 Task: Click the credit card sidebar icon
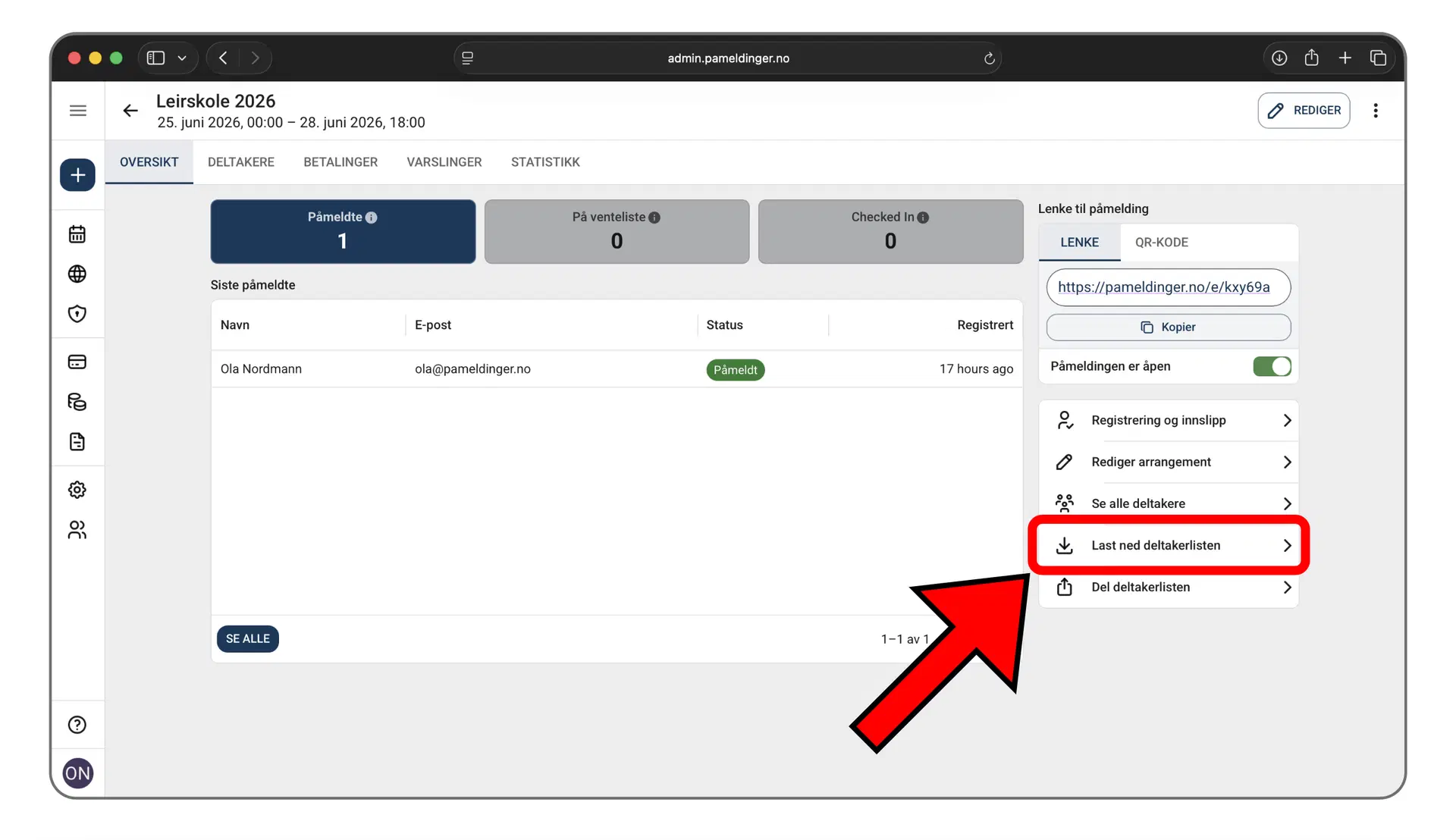[x=77, y=362]
